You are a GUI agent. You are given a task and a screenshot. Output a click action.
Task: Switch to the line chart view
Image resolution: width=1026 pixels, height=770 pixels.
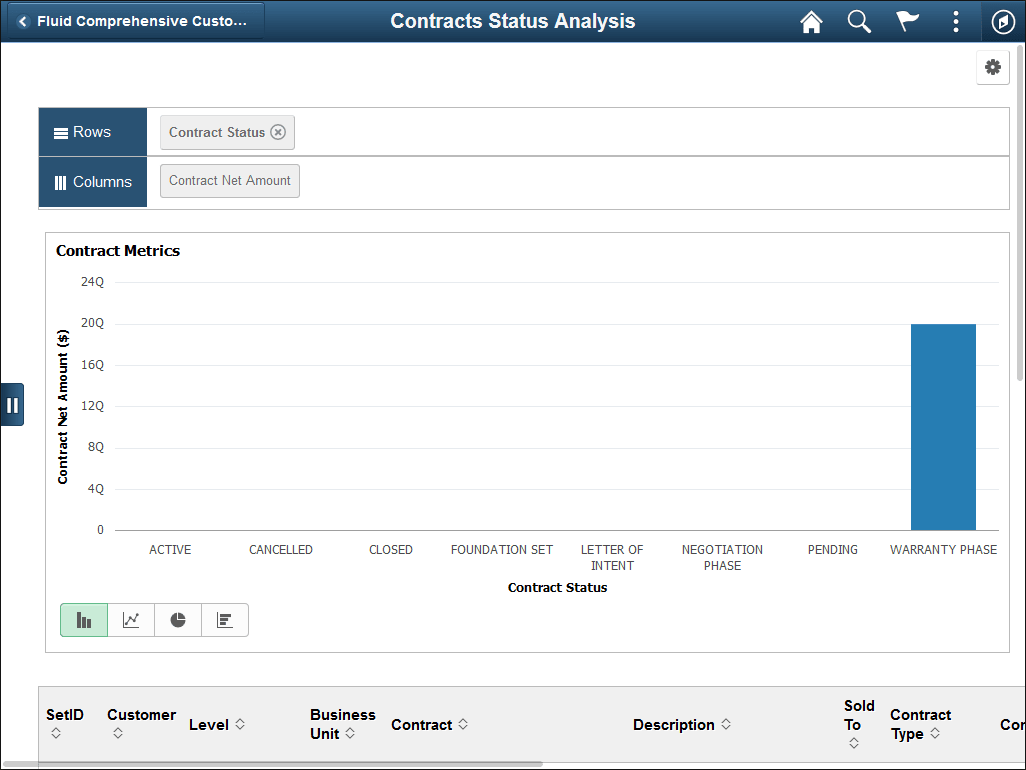130,619
